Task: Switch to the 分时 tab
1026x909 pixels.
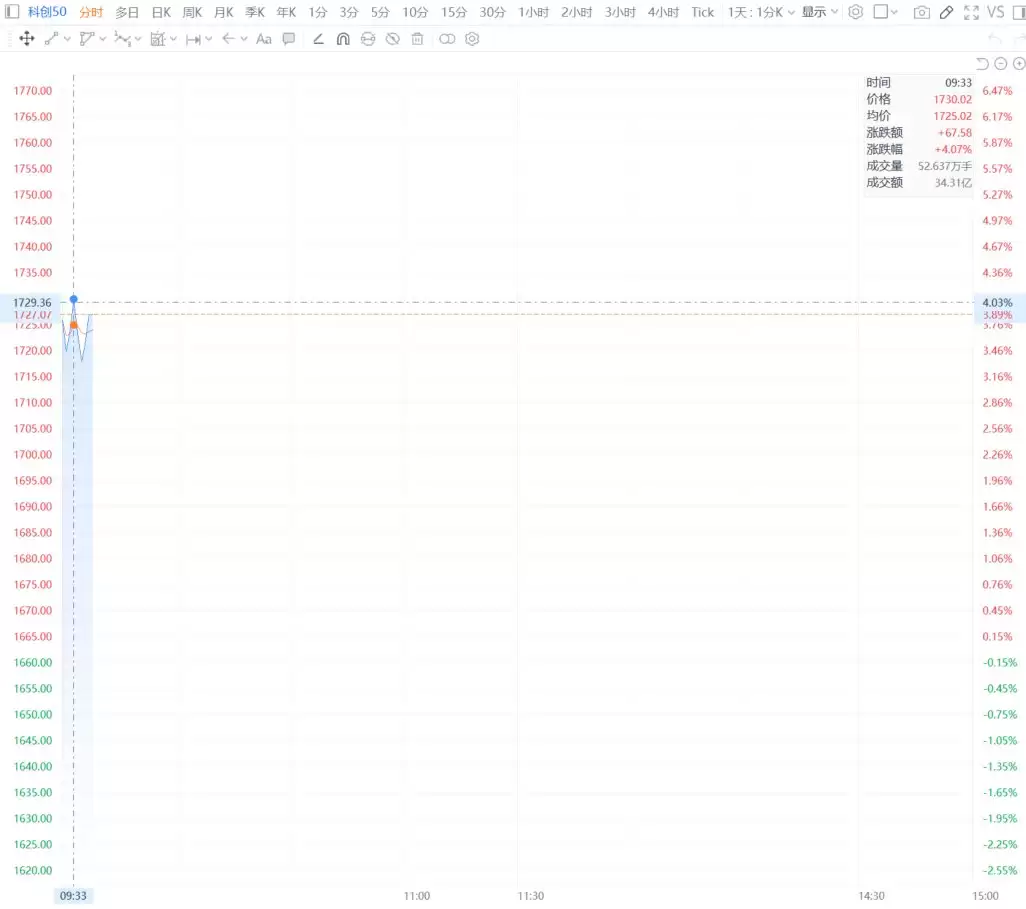Action: tap(92, 12)
